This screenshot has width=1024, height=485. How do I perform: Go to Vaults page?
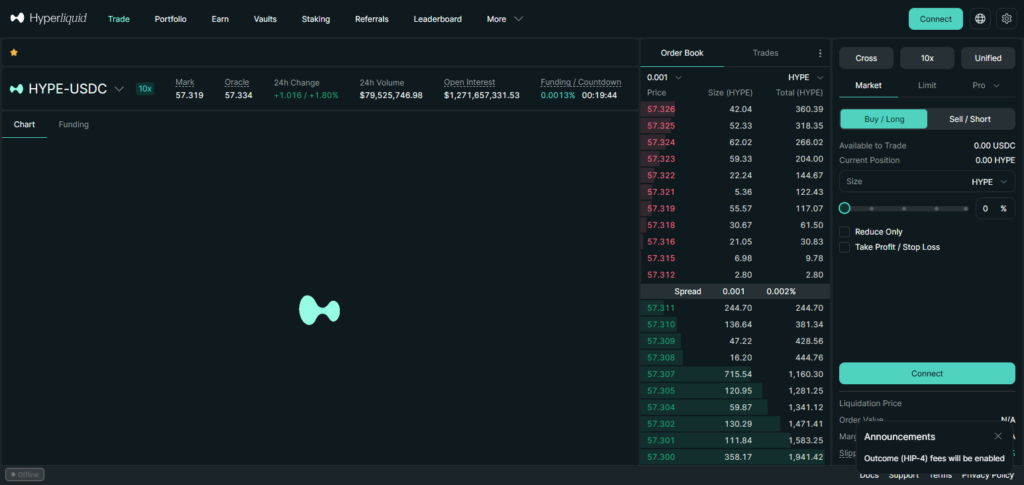(x=265, y=19)
